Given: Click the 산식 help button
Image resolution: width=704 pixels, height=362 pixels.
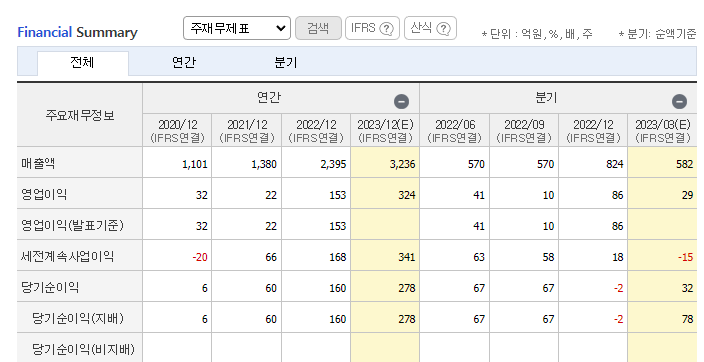Looking at the screenshot, I should (430, 28).
